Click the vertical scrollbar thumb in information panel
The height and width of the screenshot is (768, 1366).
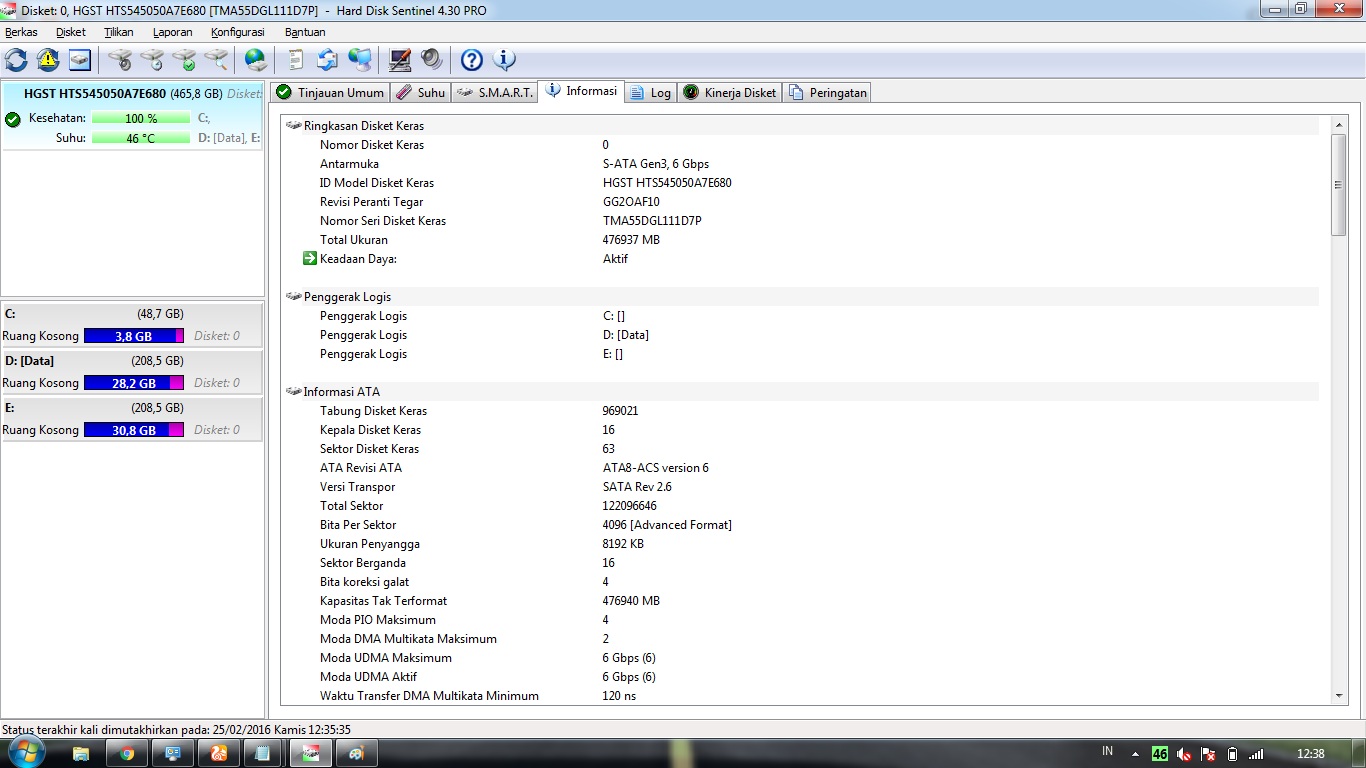click(1338, 185)
